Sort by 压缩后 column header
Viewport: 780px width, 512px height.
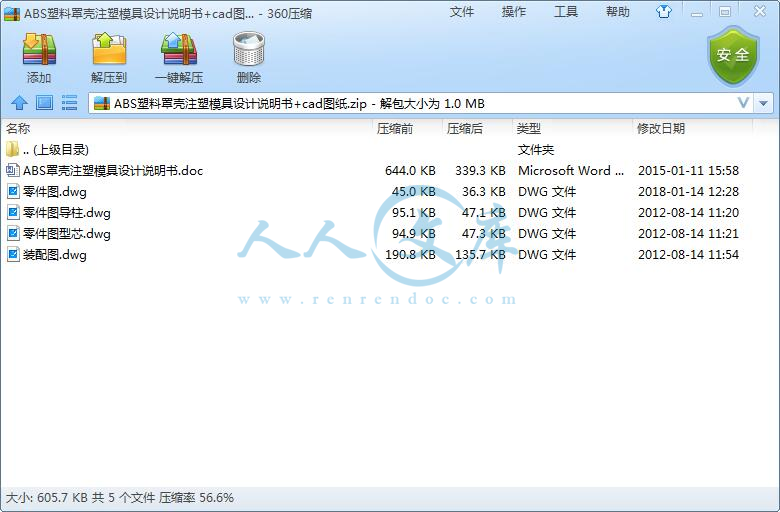[x=465, y=128]
